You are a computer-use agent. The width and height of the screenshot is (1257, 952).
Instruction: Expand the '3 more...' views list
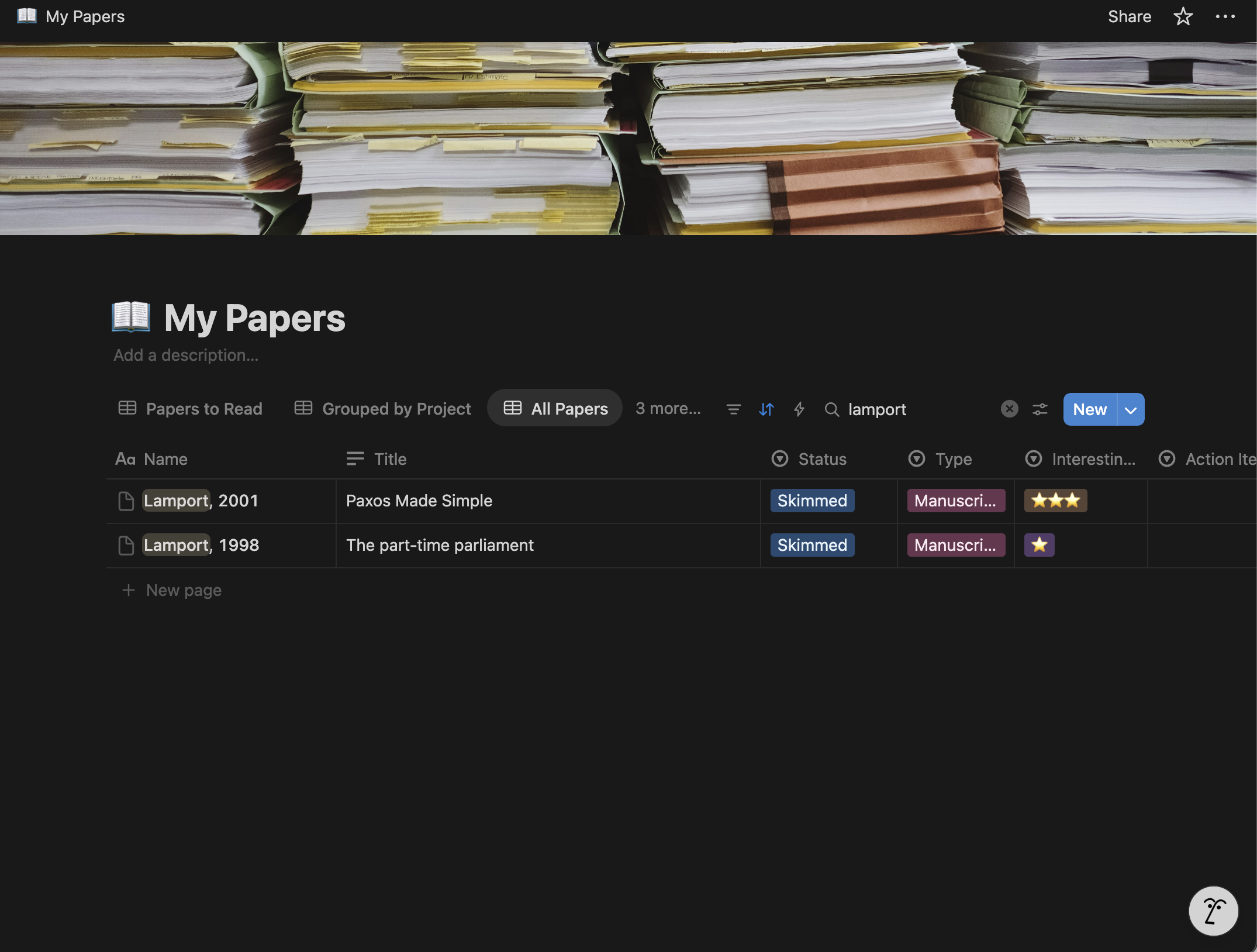pyautogui.click(x=668, y=409)
